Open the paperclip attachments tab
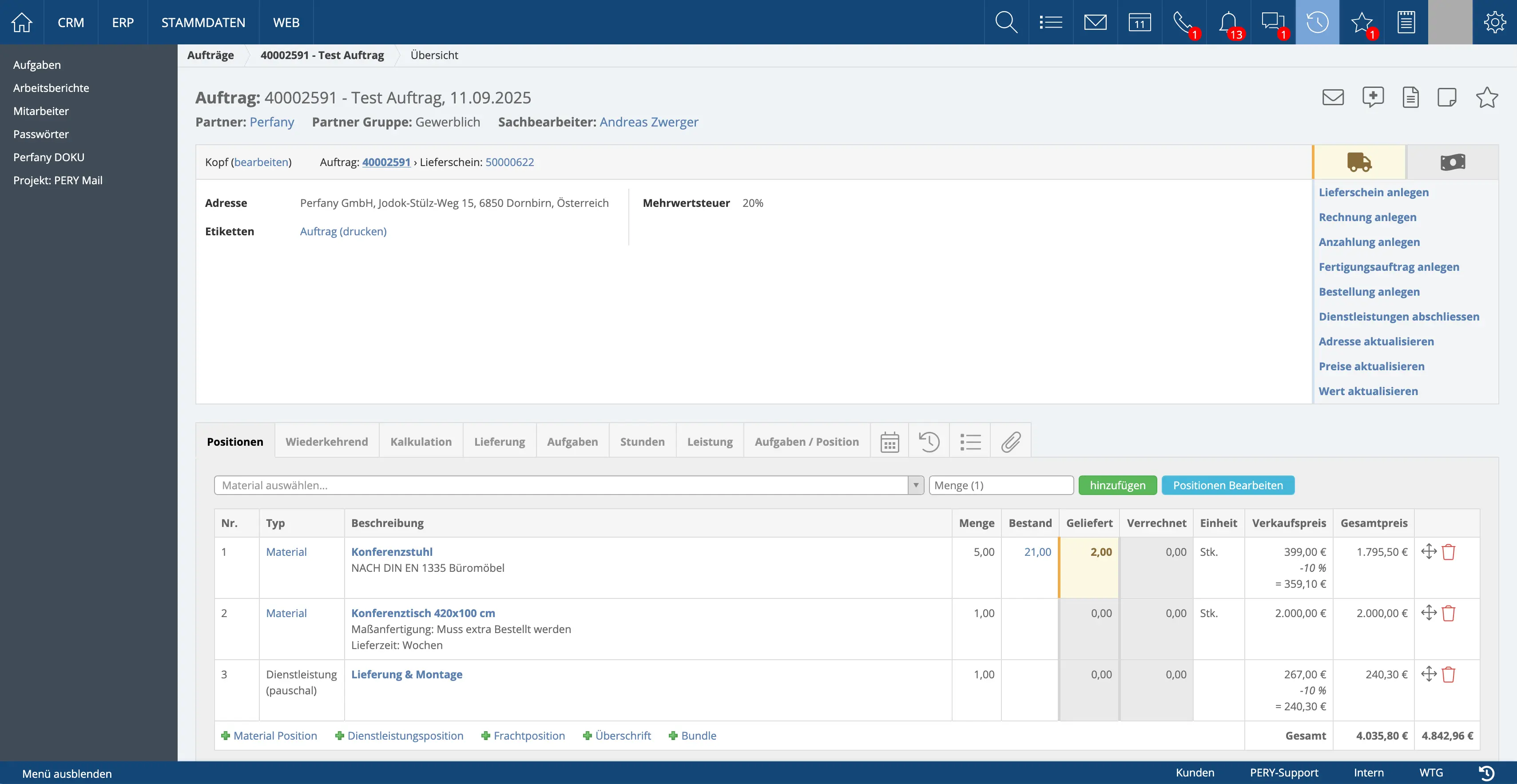Image resolution: width=1517 pixels, height=784 pixels. 1011,441
